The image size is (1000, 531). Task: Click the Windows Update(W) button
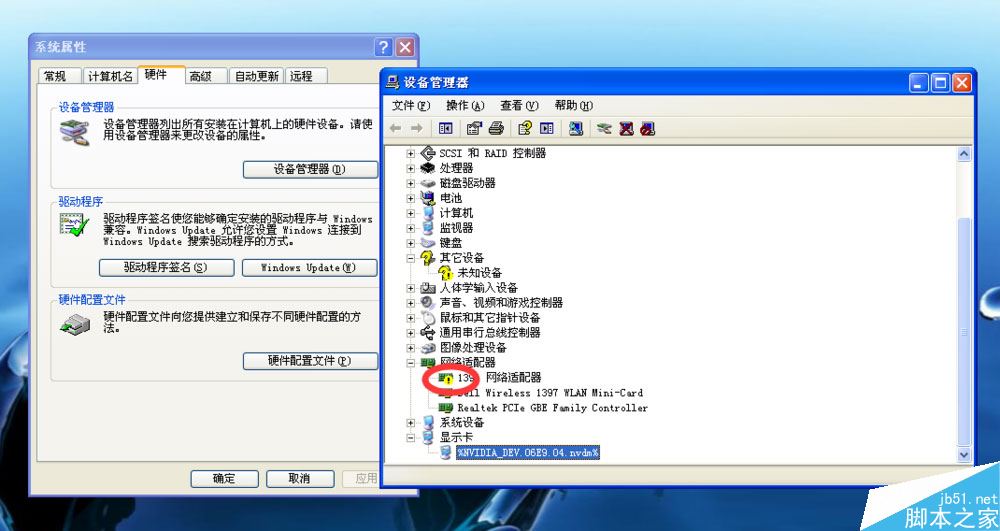(x=309, y=268)
